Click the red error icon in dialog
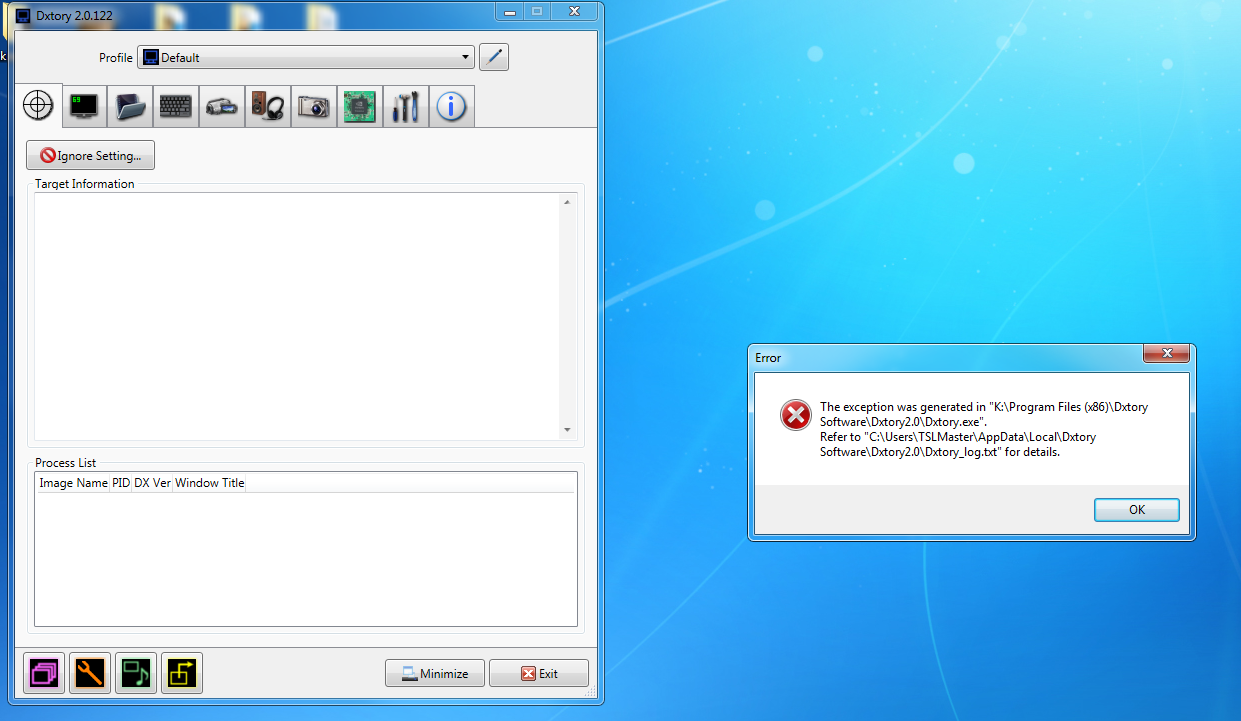Image resolution: width=1241 pixels, height=721 pixels. click(796, 414)
